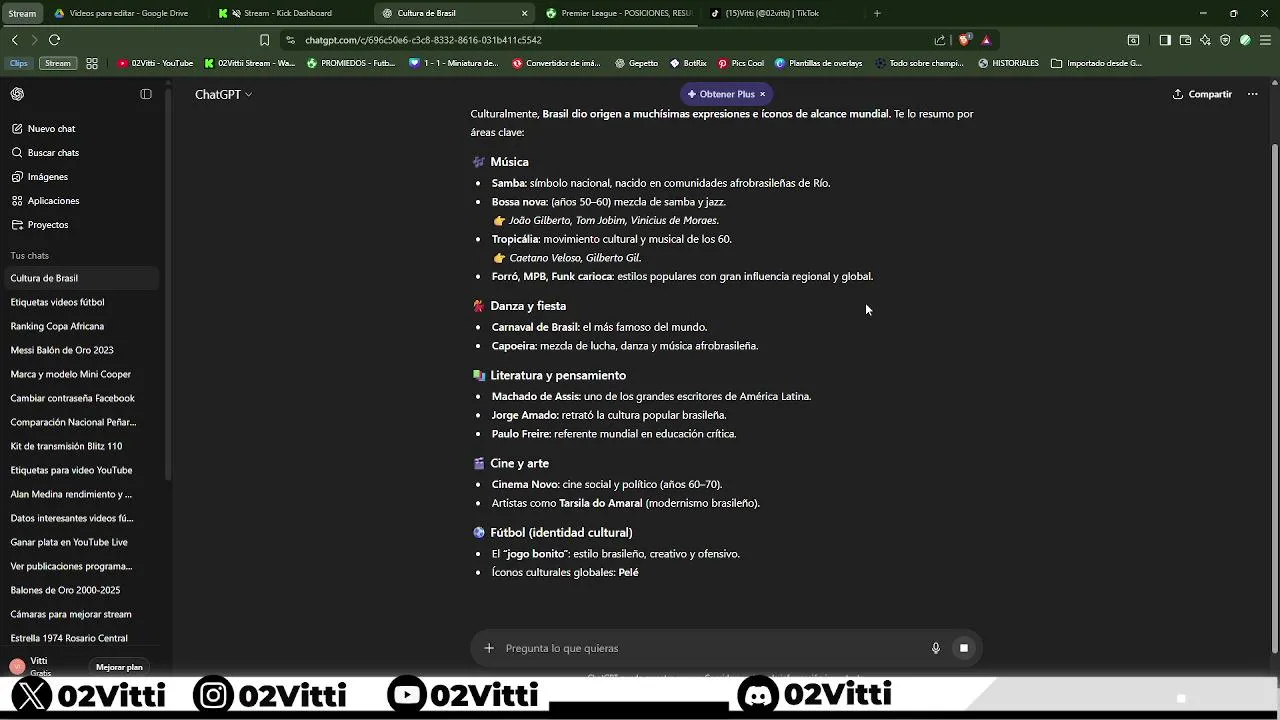Dismiss the Obtener Plus banner

point(762,94)
